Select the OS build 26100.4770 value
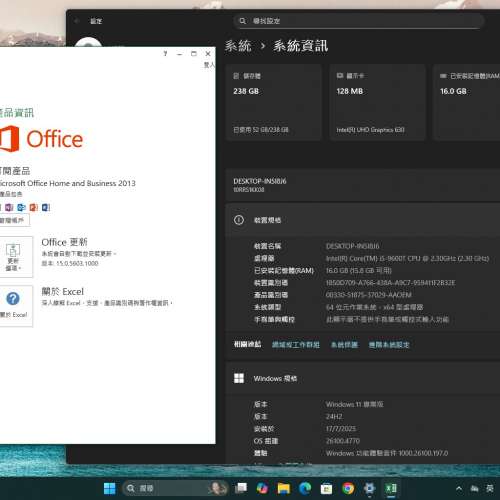Image resolution: width=500 pixels, height=500 pixels. [x=343, y=441]
